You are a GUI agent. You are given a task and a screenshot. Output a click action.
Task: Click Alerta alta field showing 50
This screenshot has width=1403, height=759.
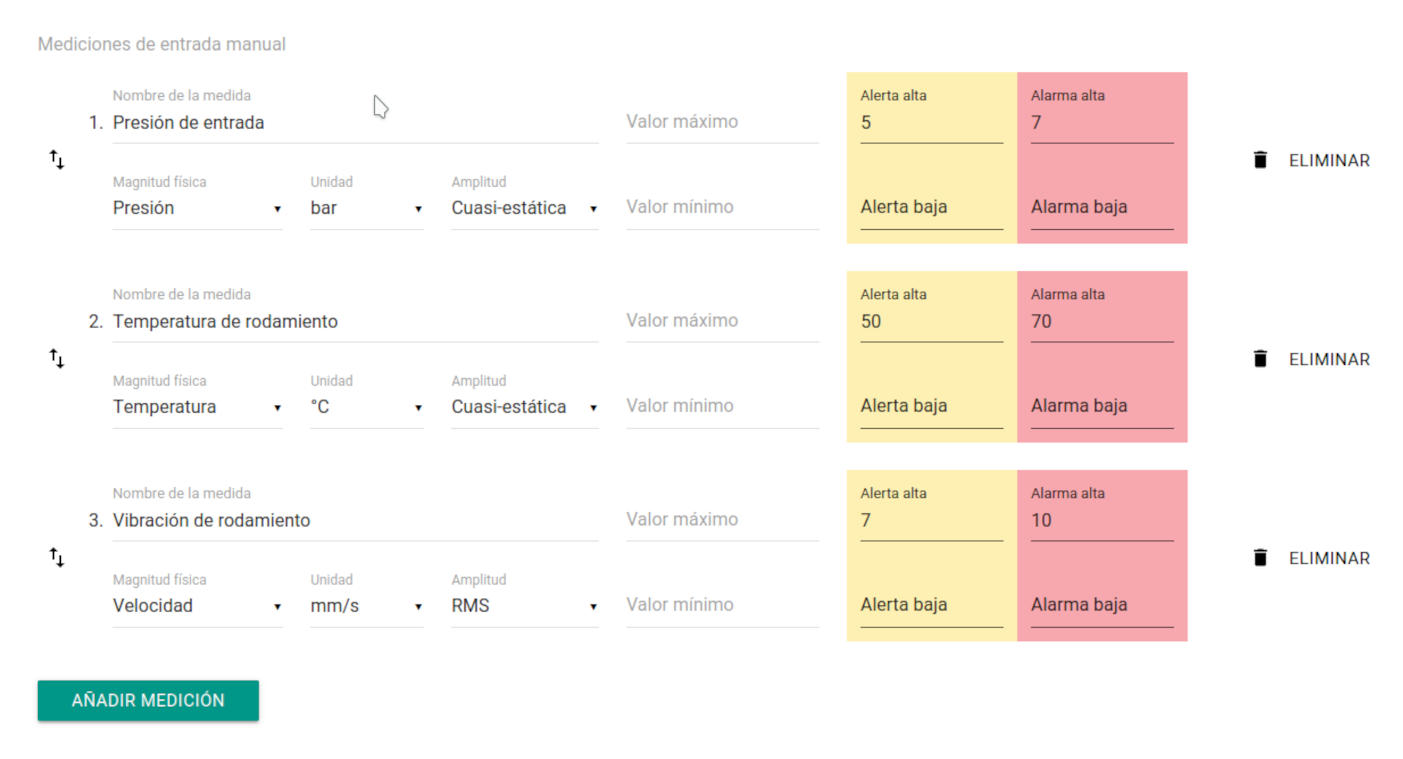pyautogui.click(x=930, y=322)
